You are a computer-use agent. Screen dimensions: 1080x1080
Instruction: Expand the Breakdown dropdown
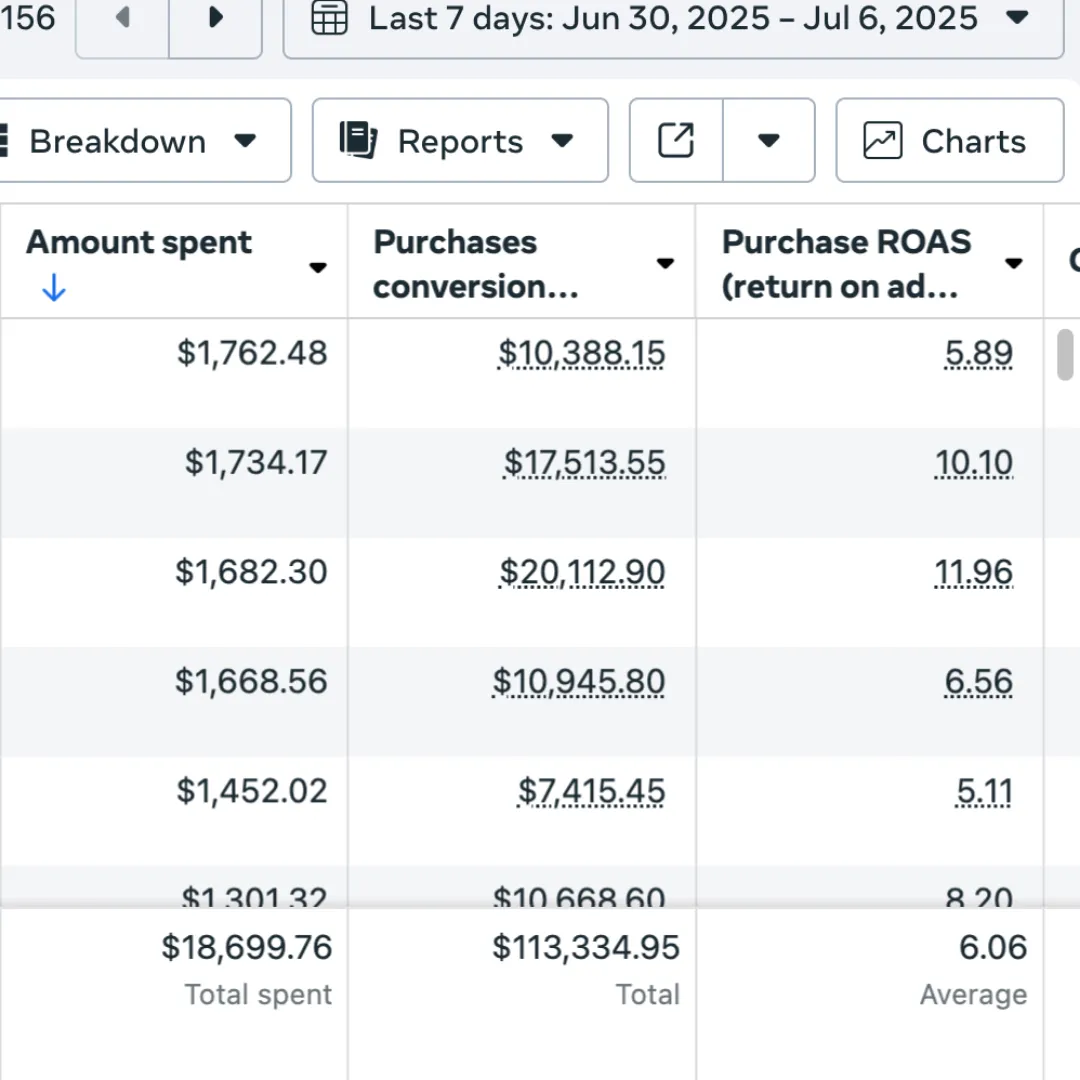coord(245,141)
